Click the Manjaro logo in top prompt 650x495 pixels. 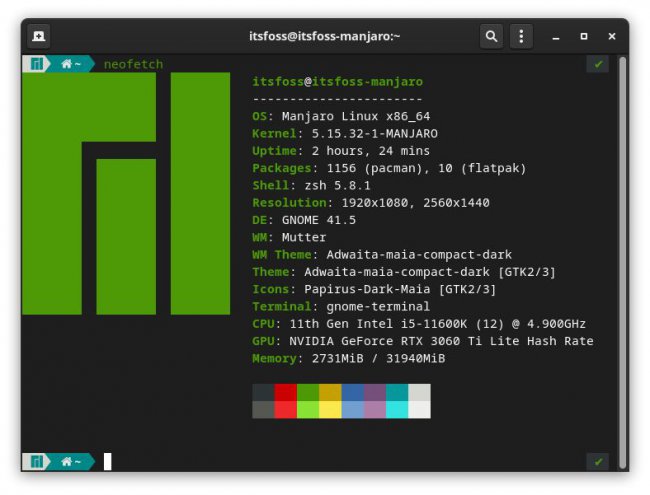(37, 64)
